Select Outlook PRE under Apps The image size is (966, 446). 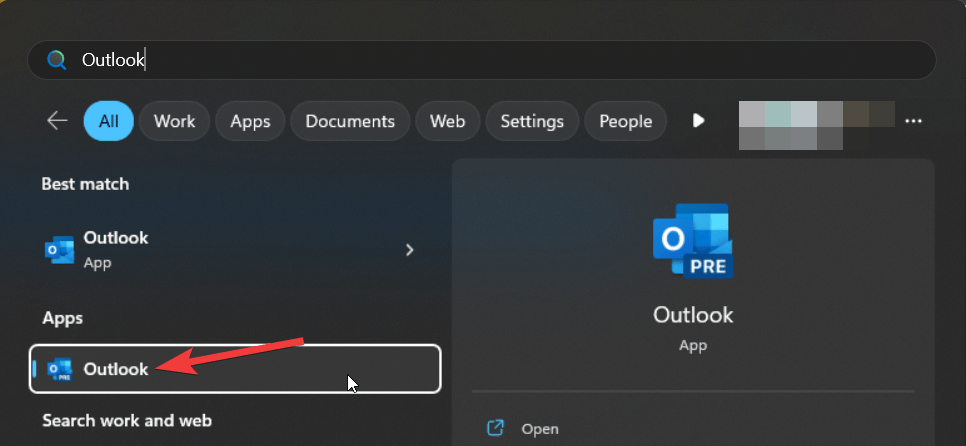click(235, 368)
